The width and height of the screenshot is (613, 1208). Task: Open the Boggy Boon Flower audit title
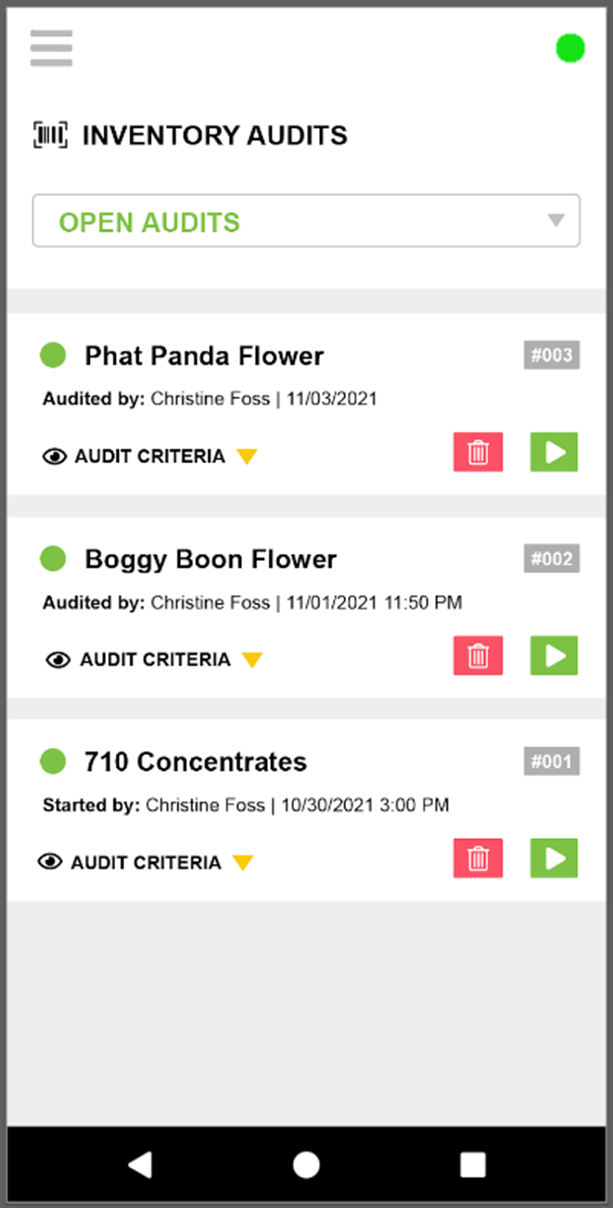pyautogui.click(x=211, y=559)
